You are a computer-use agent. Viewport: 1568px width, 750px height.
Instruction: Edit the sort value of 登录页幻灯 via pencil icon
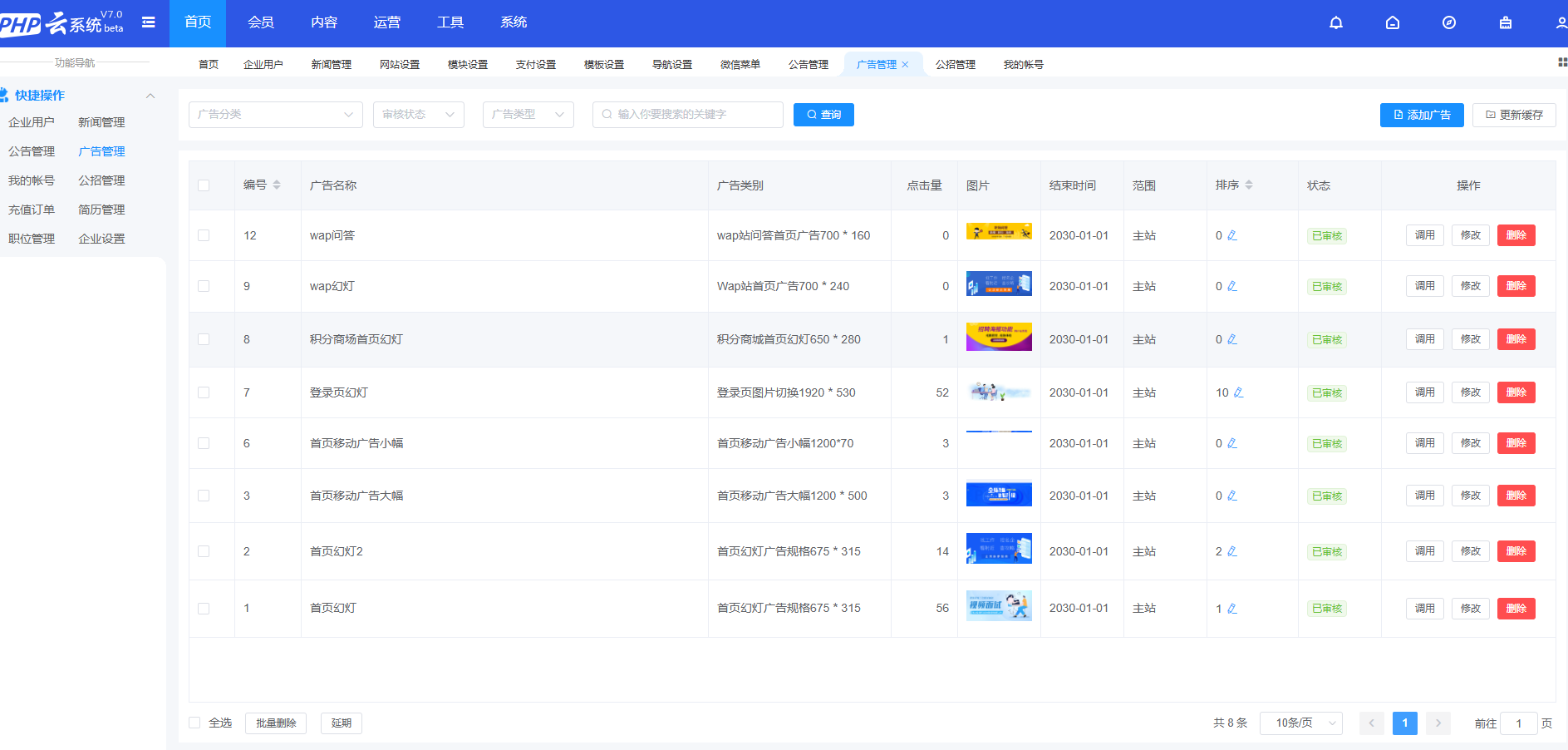[1237, 392]
